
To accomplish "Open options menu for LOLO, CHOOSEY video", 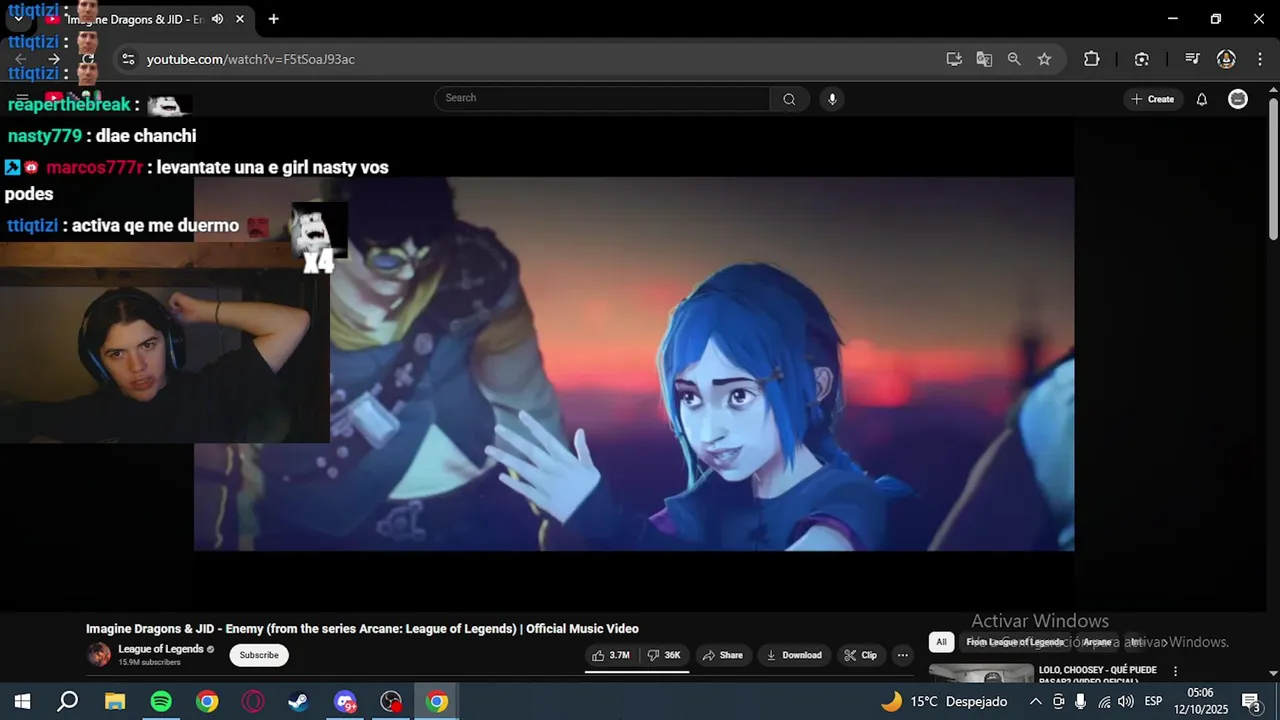I will point(1175,671).
